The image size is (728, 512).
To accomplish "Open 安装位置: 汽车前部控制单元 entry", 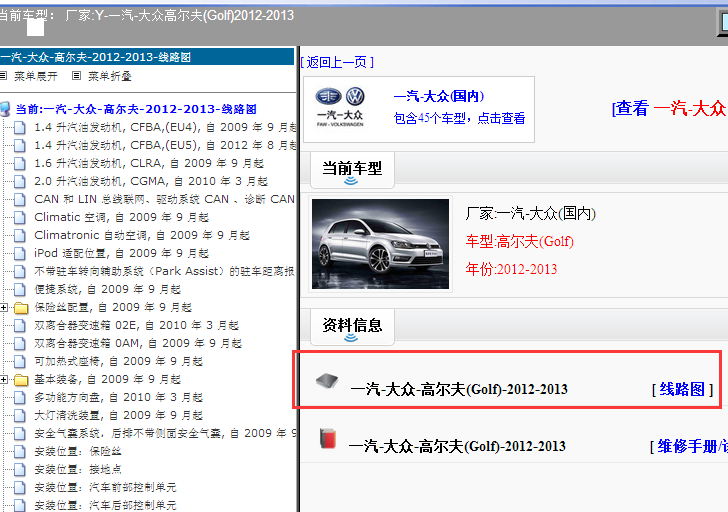I will point(105,488).
